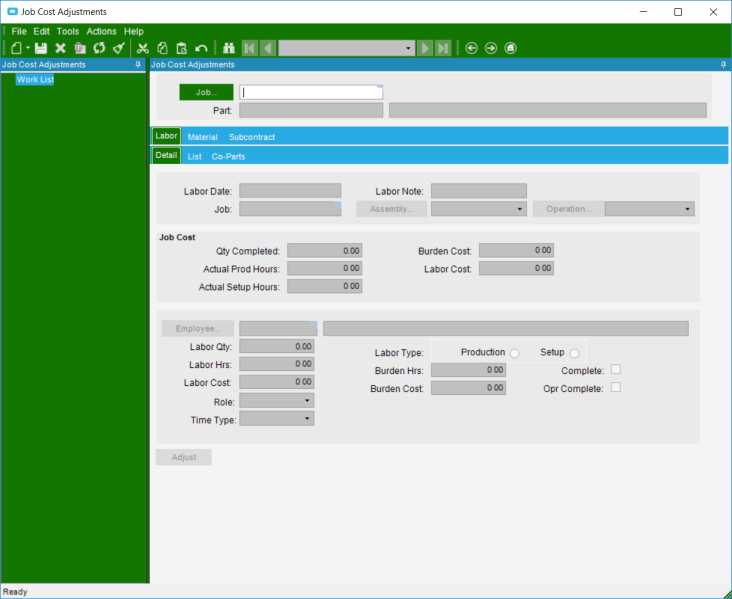The width and height of the screenshot is (732, 599).
Task: Expand the Assembly dropdown
Action: click(x=520, y=209)
